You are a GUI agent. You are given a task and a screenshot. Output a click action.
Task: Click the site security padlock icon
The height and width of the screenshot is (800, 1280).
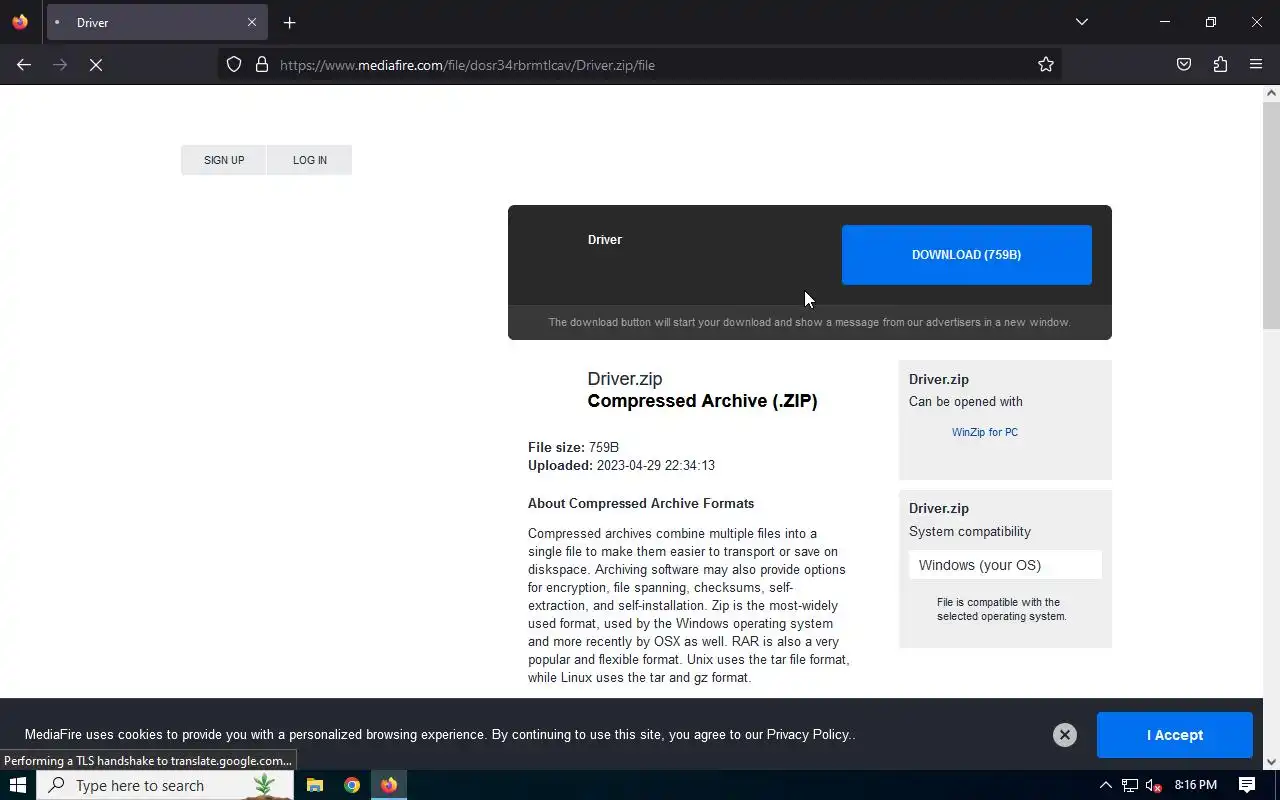[x=262, y=65]
